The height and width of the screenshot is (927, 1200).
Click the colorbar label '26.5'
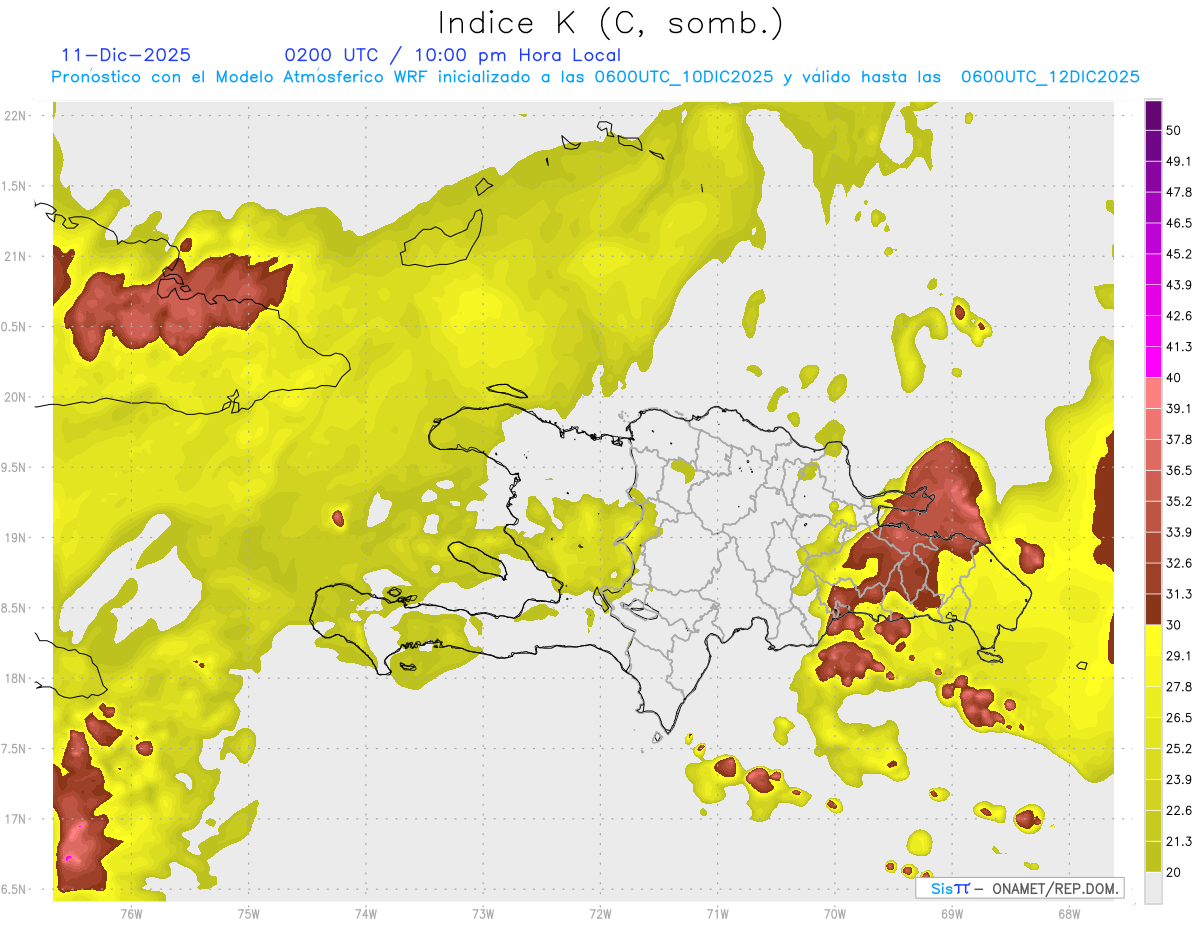pyautogui.click(x=1179, y=718)
